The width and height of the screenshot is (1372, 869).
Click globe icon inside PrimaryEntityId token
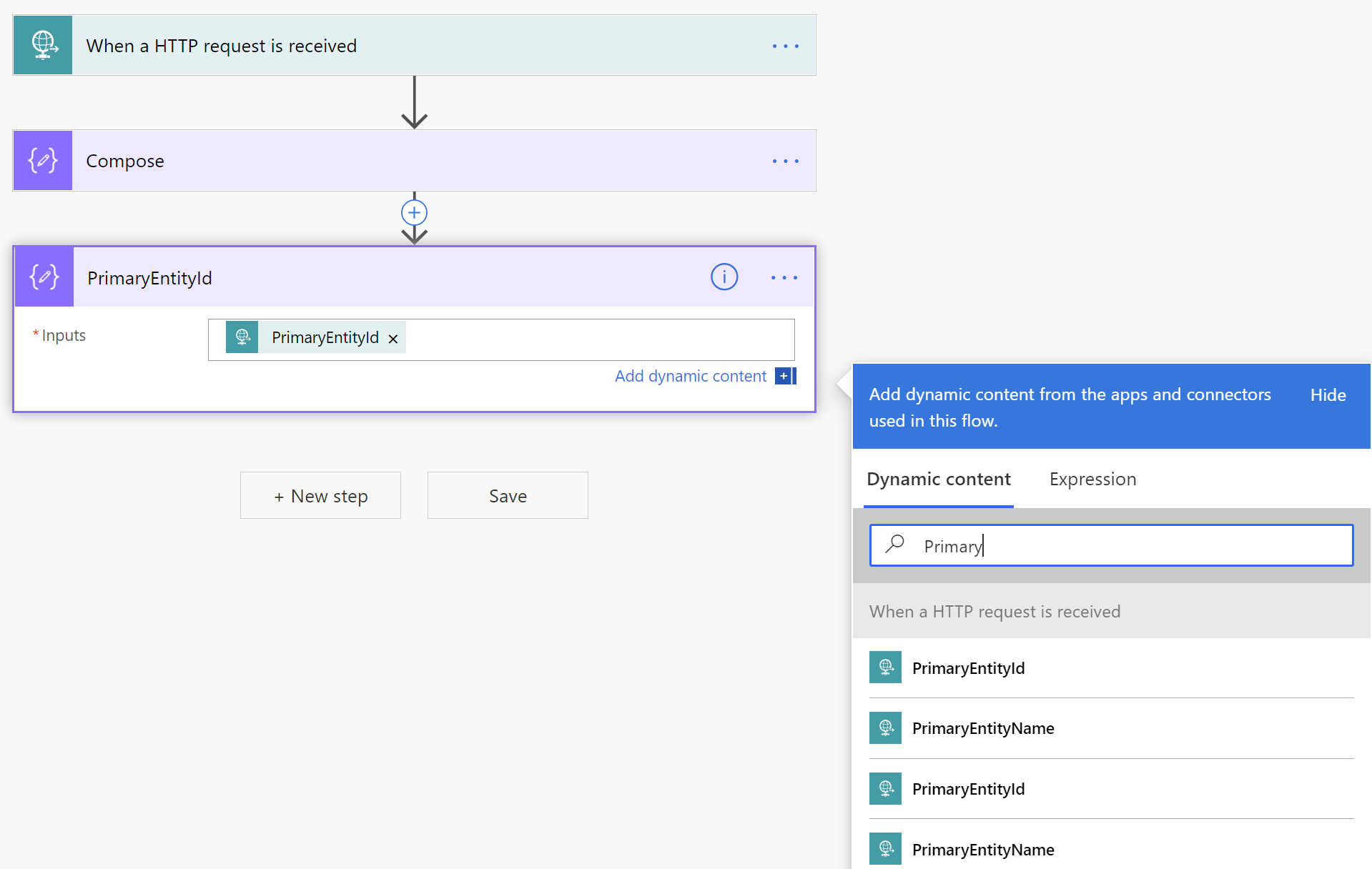pyautogui.click(x=242, y=337)
